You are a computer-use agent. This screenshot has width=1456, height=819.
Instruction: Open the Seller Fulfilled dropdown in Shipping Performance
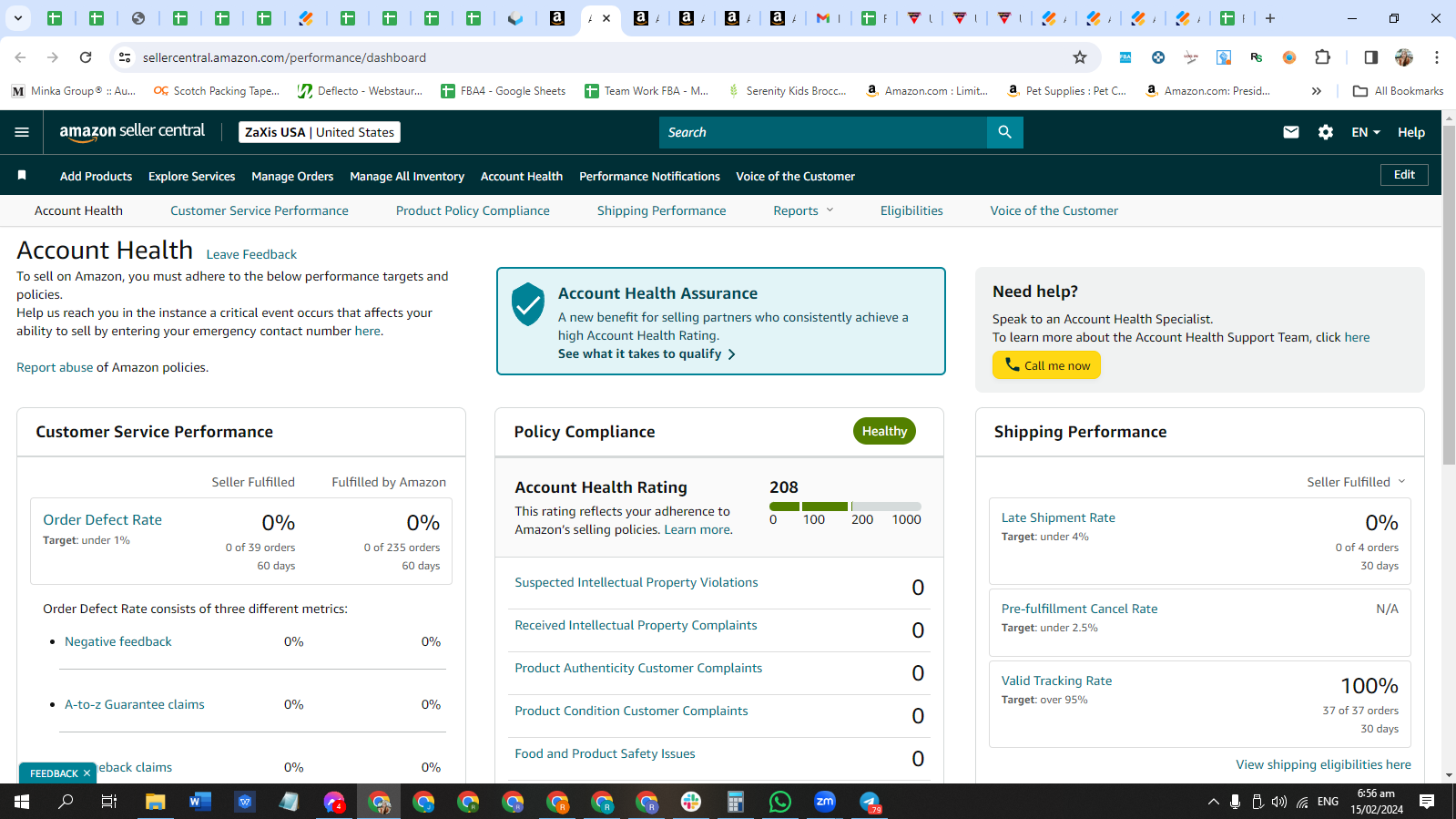pos(1356,482)
